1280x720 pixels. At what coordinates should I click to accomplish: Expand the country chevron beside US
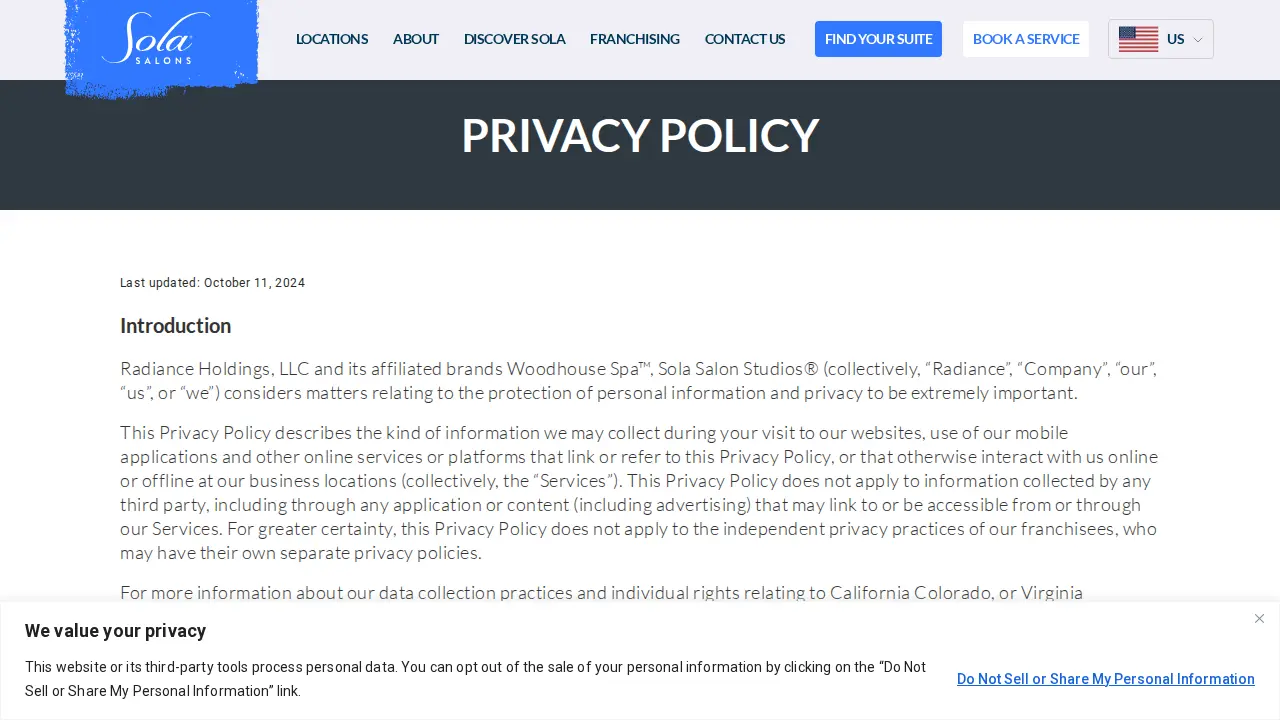pyautogui.click(x=1198, y=40)
